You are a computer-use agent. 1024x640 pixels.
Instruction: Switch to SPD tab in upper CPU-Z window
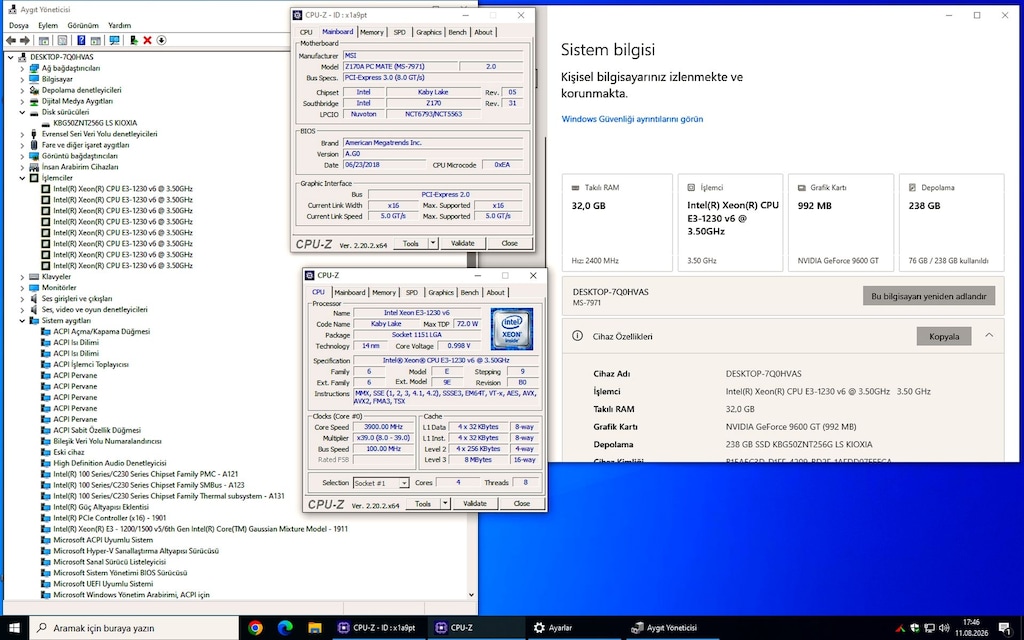coord(399,32)
